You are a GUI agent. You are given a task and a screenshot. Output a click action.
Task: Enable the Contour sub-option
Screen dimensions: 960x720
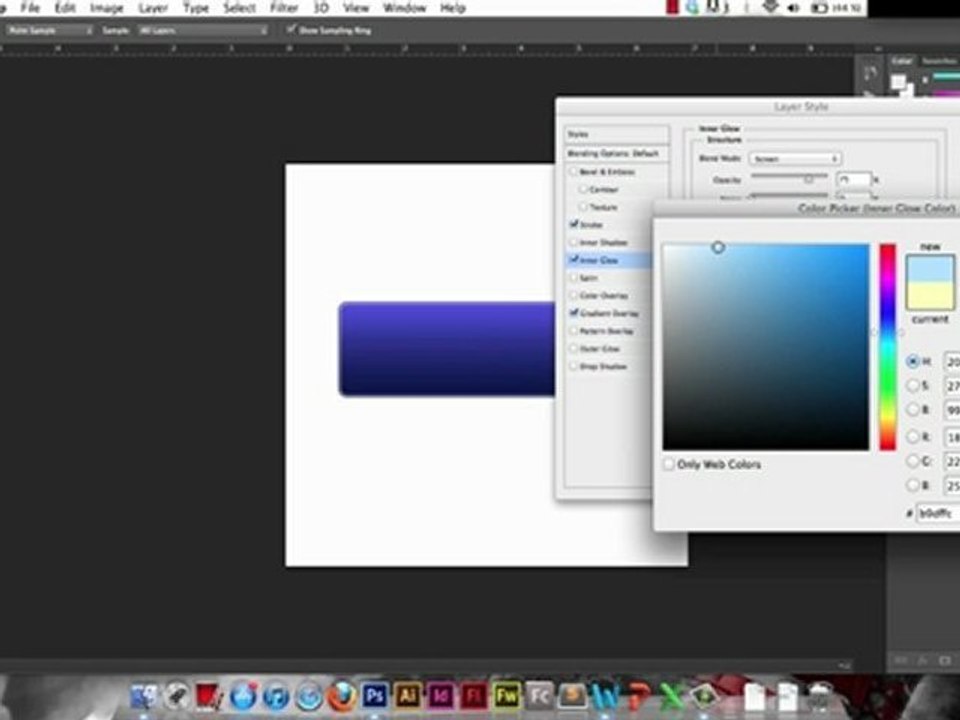pyautogui.click(x=583, y=189)
